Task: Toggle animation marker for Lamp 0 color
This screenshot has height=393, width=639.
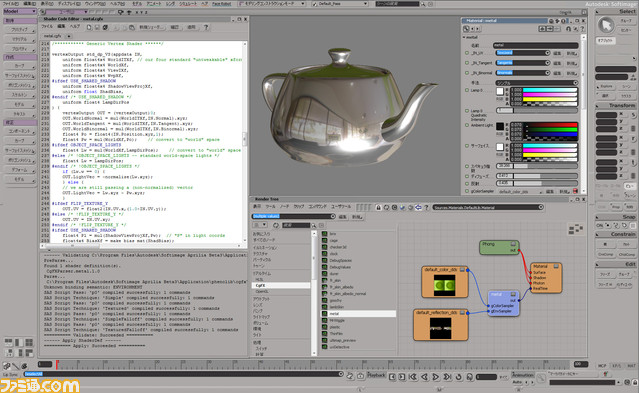Action: coord(467,90)
